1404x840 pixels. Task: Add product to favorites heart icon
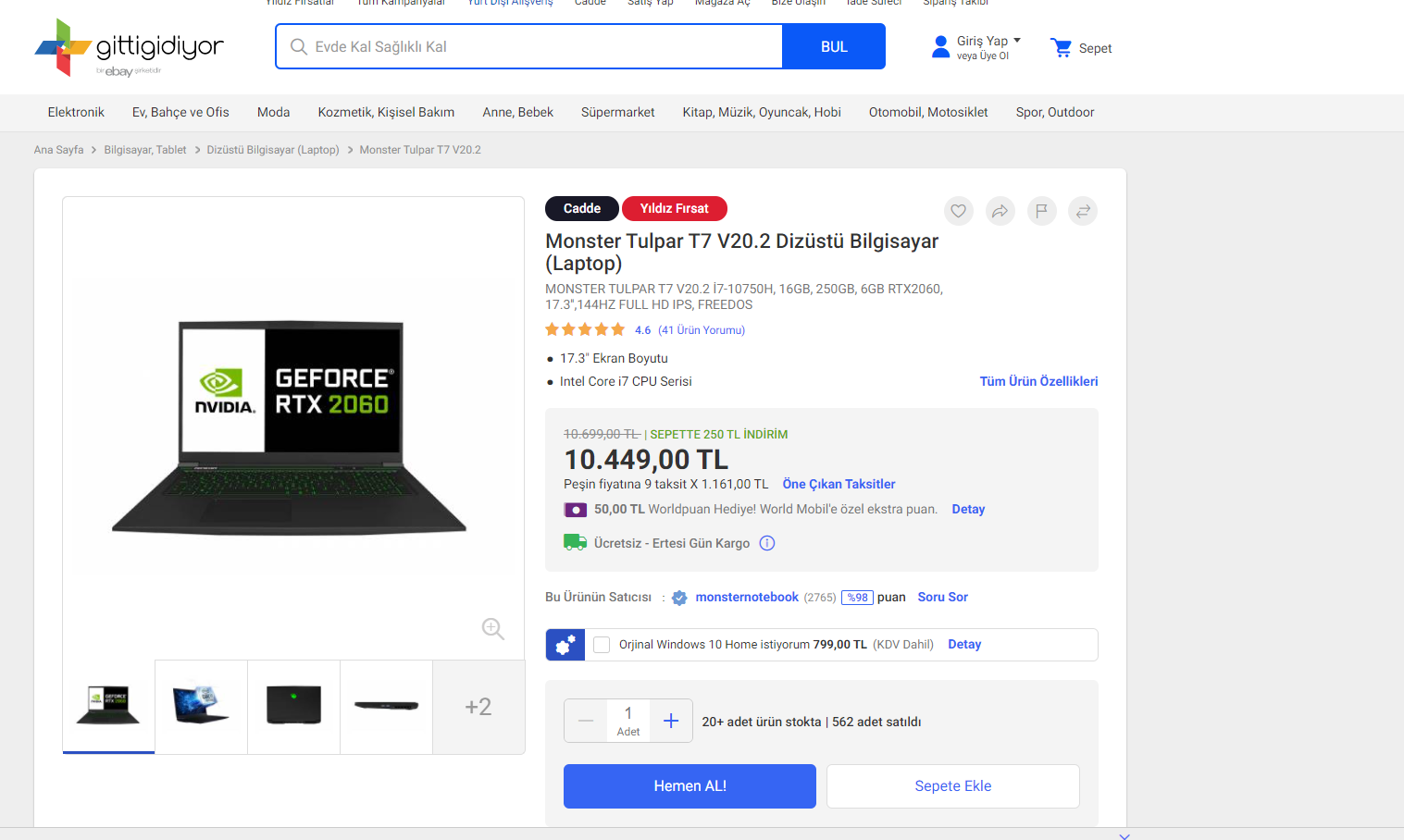[x=959, y=211]
